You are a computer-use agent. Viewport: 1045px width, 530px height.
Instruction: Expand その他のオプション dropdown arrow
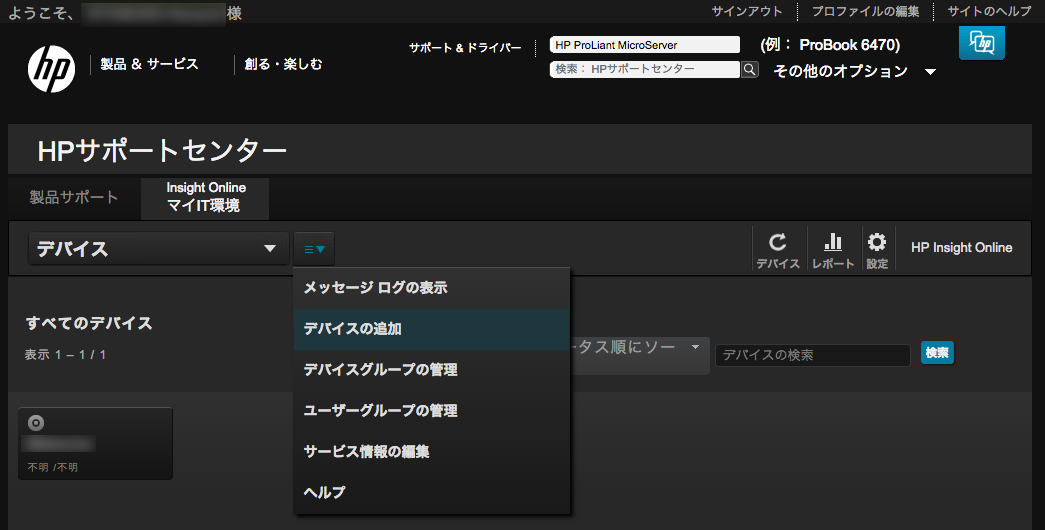[930, 72]
